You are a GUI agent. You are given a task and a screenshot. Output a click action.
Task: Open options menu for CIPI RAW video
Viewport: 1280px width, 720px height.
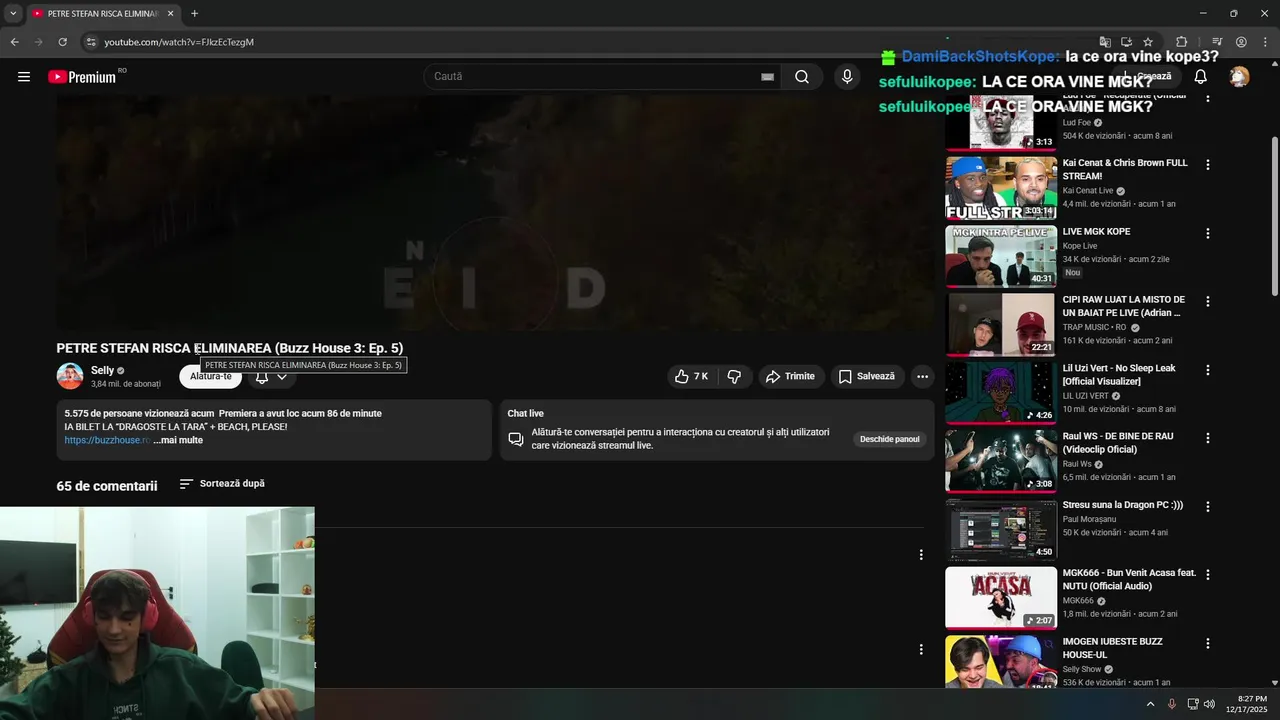coord(1208,301)
